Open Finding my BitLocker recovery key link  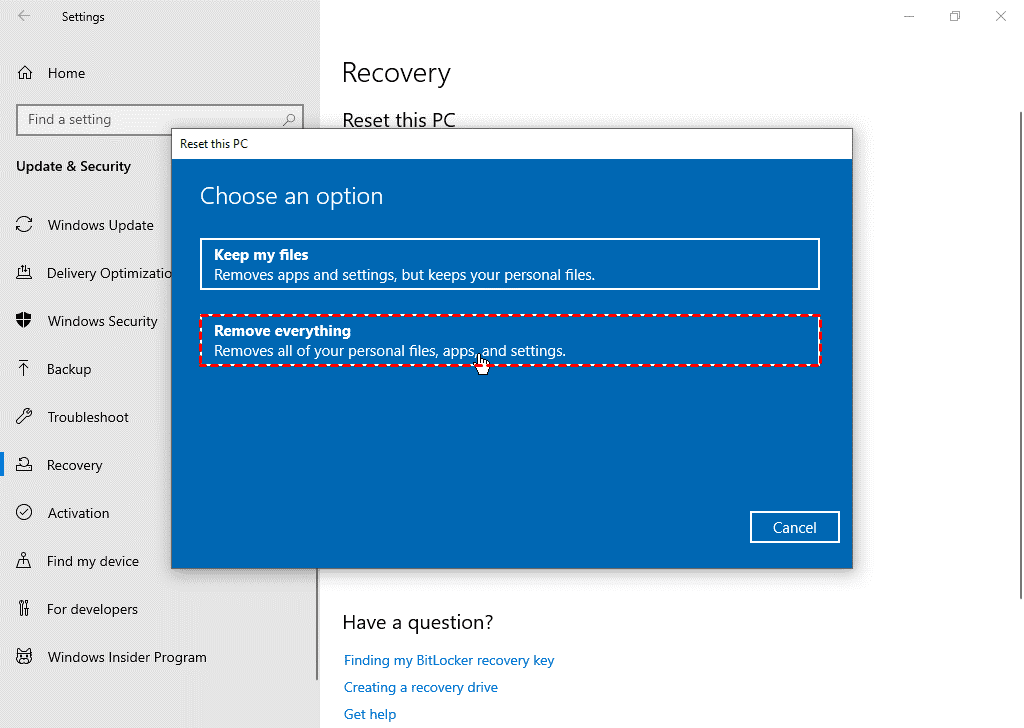pos(448,660)
